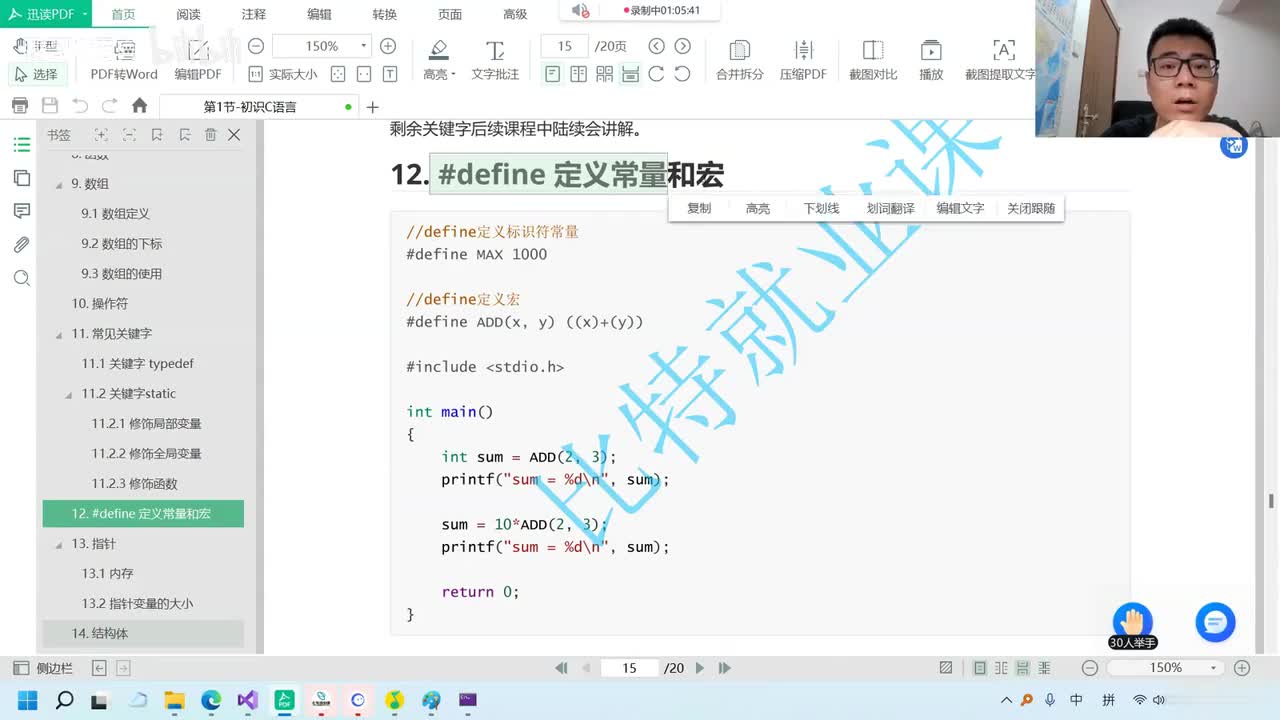Collapse the 11. 常见关键字 bookmark node
1280x720 pixels.
(58, 334)
